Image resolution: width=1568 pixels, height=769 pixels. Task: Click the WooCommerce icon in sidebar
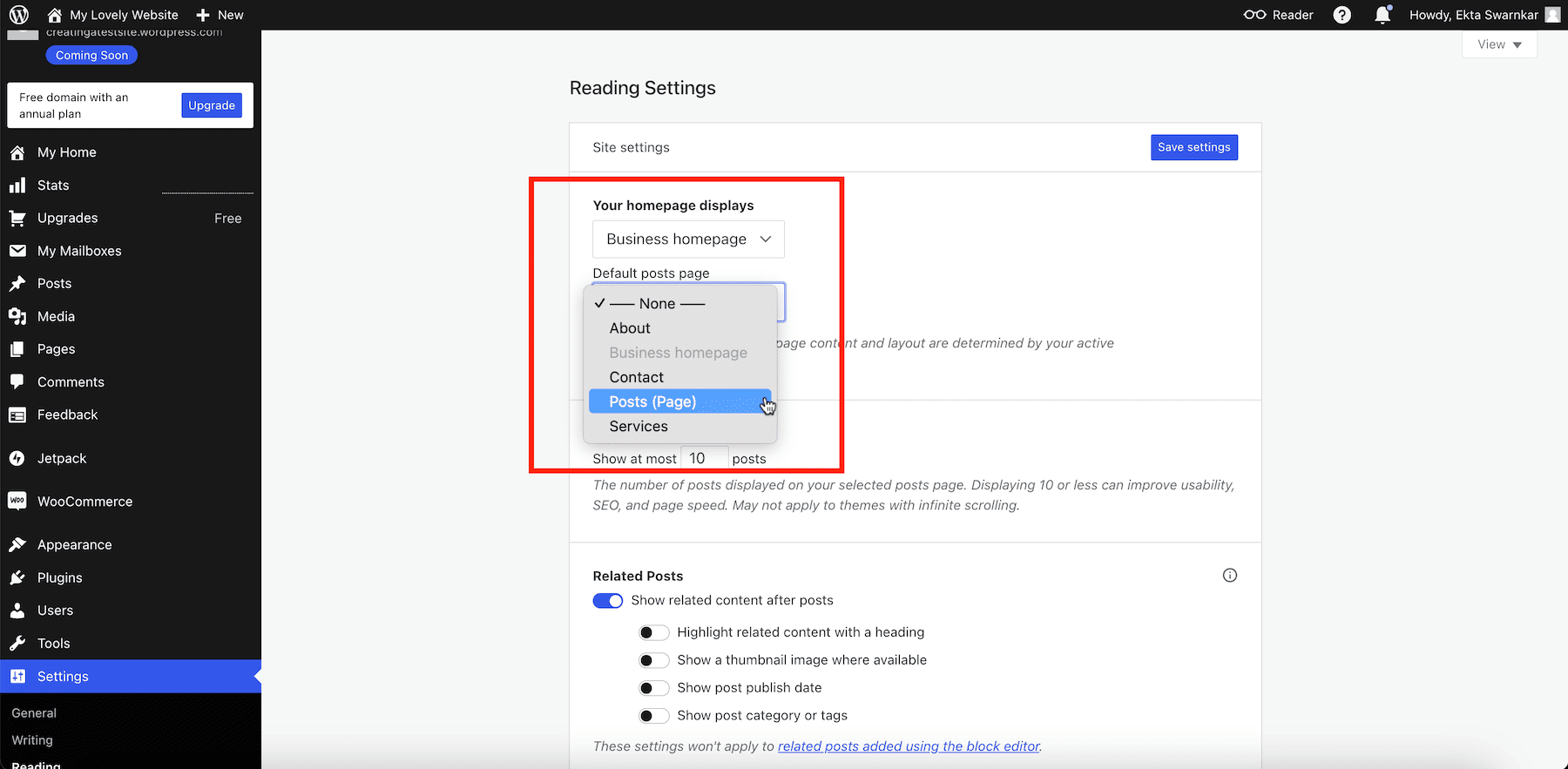tap(17, 501)
